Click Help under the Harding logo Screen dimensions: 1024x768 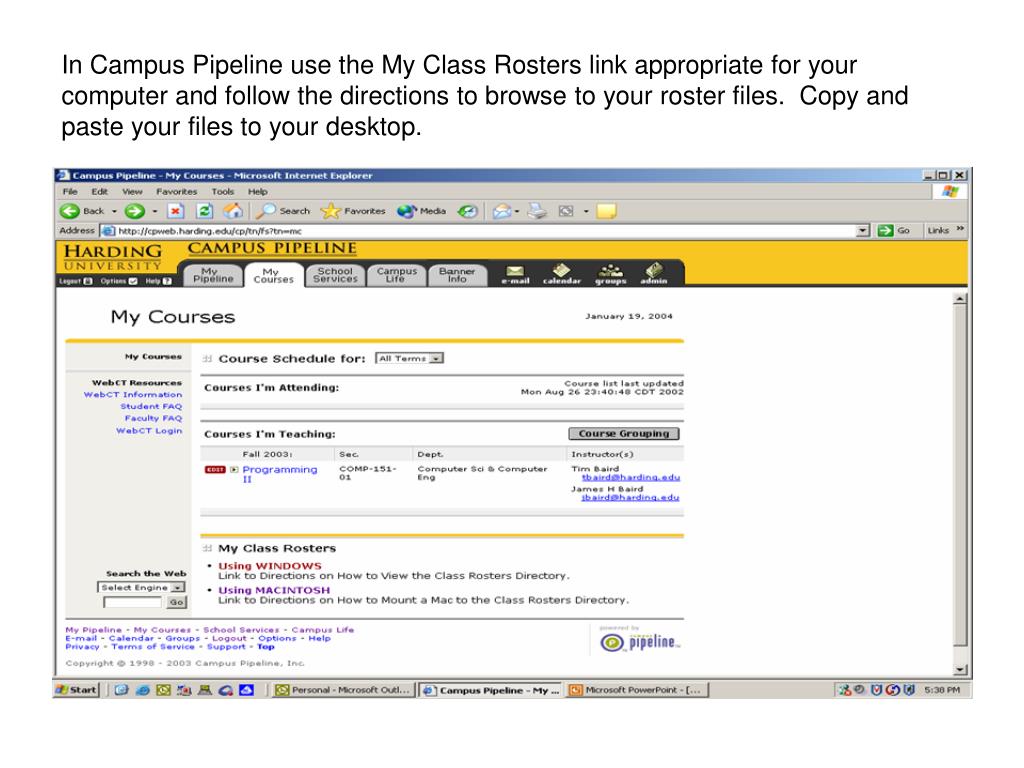(158, 281)
